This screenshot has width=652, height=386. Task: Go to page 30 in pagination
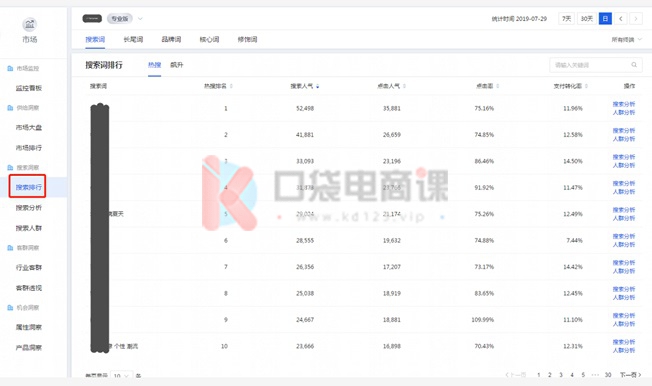point(608,375)
